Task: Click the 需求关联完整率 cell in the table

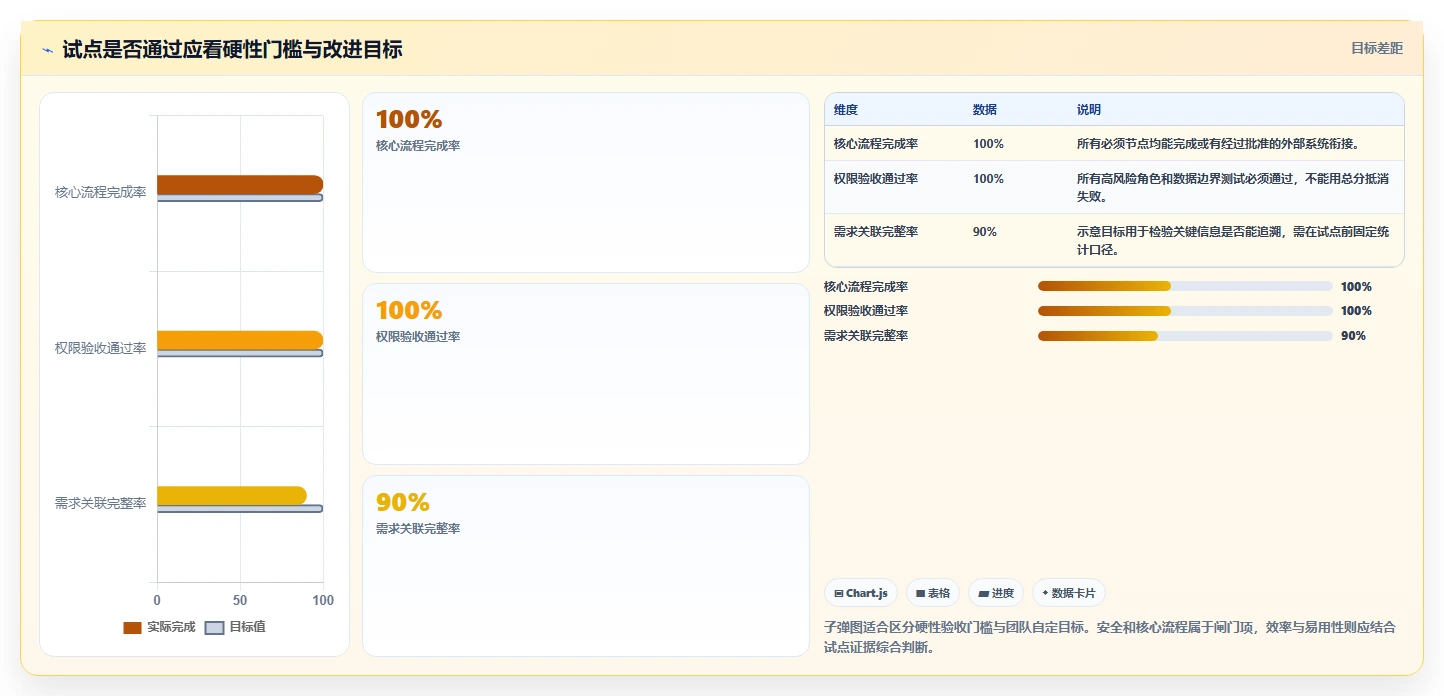Action: tap(876, 232)
